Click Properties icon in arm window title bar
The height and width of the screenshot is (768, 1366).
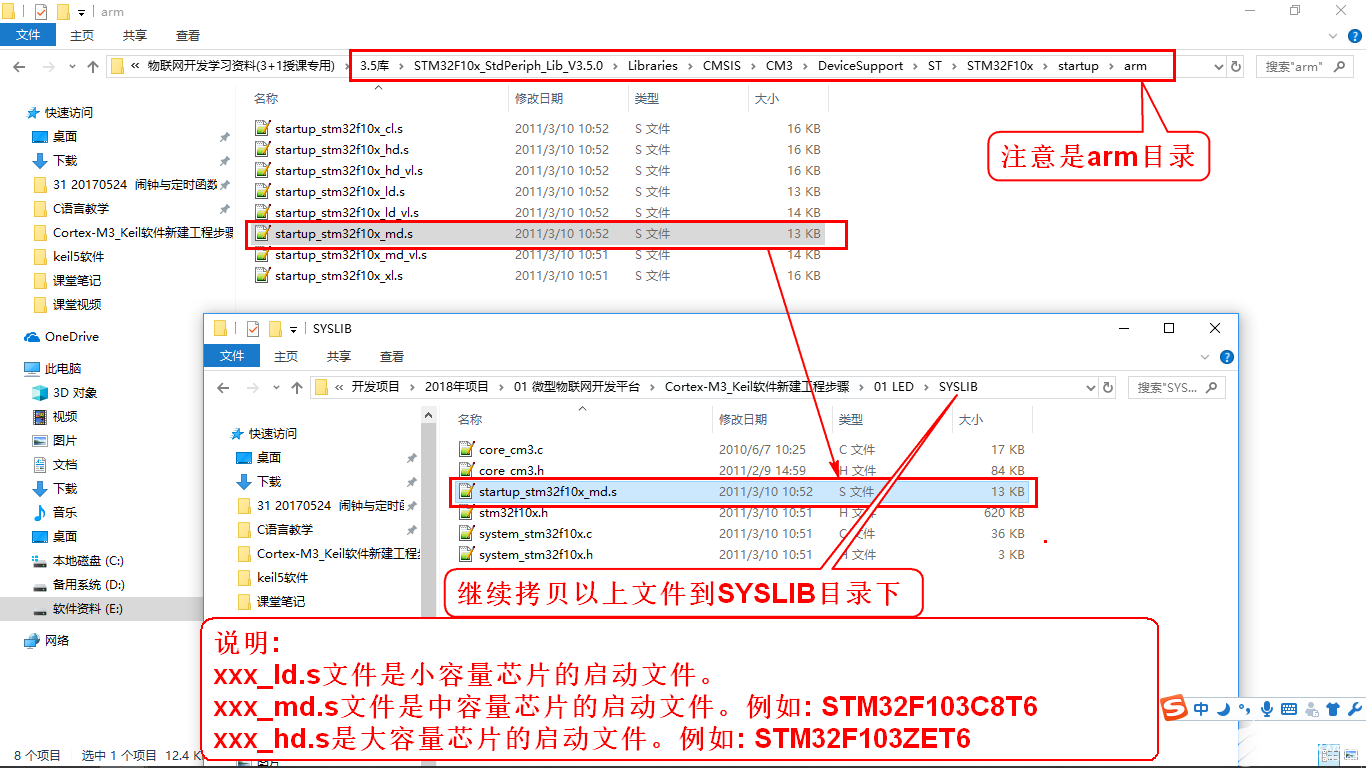(41, 12)
